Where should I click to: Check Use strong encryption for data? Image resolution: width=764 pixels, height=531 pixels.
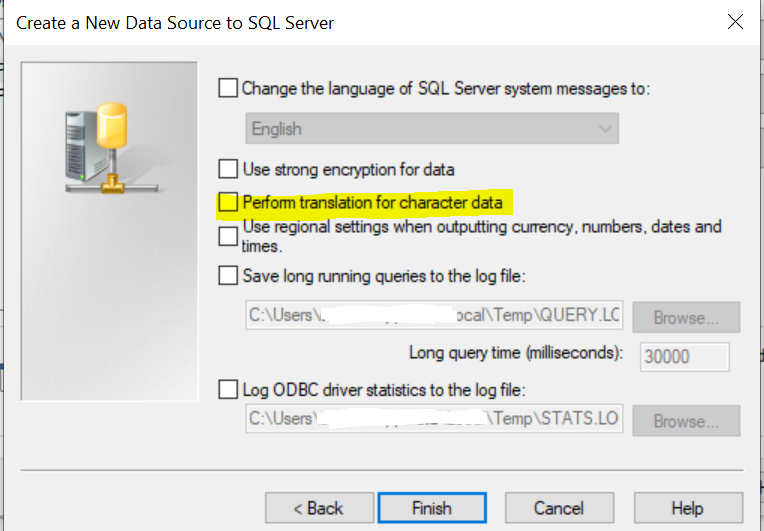tap(228, 169)
